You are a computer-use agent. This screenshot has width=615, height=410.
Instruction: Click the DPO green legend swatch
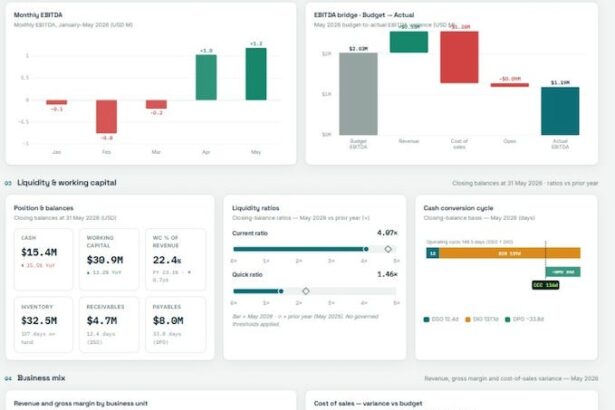[x=508, y=319]
